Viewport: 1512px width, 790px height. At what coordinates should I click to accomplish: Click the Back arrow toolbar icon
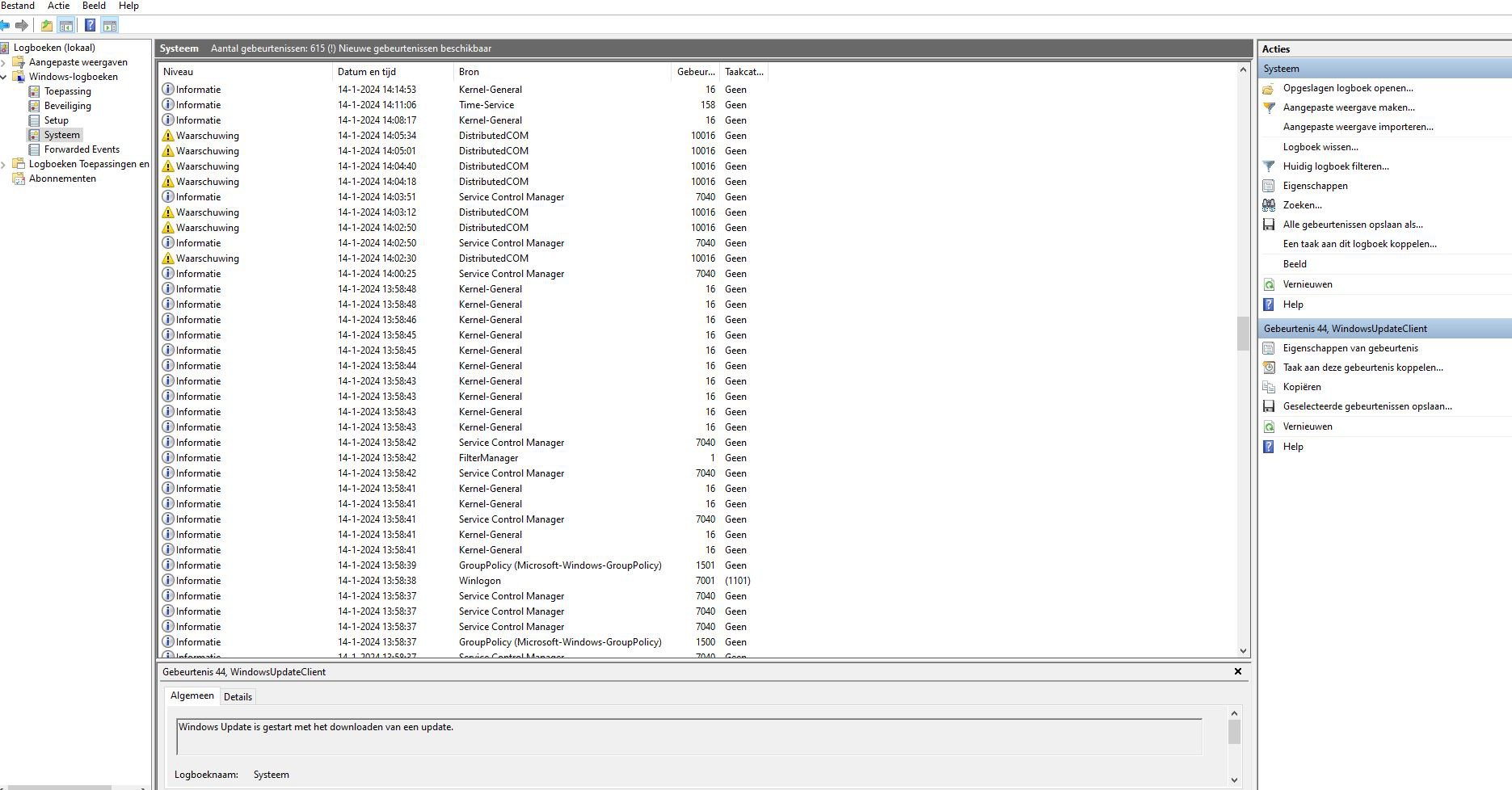pyautogui.click(x=4, y=25)
